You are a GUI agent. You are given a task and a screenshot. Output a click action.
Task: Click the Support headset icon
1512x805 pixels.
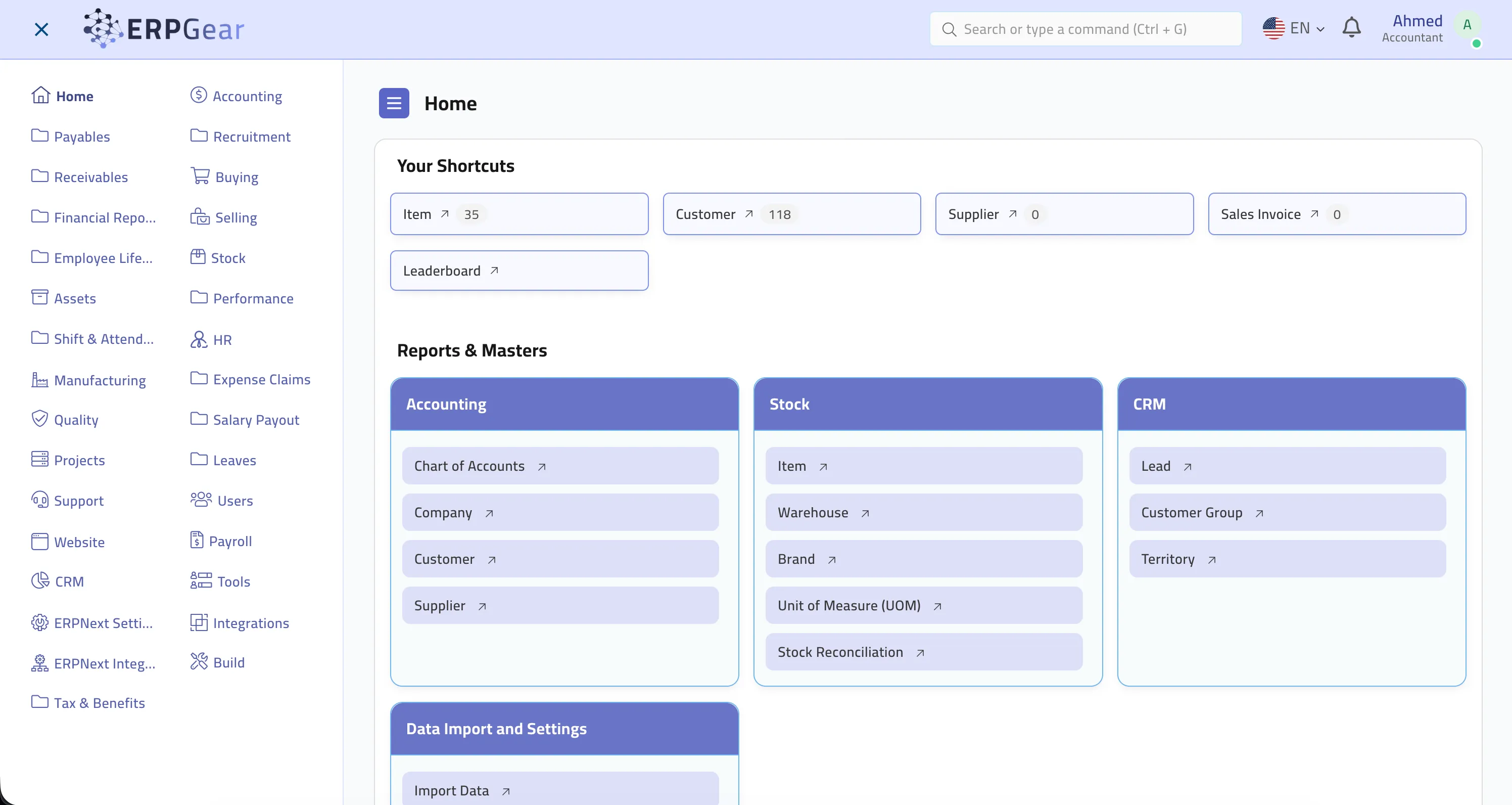(x=40, y=500)
